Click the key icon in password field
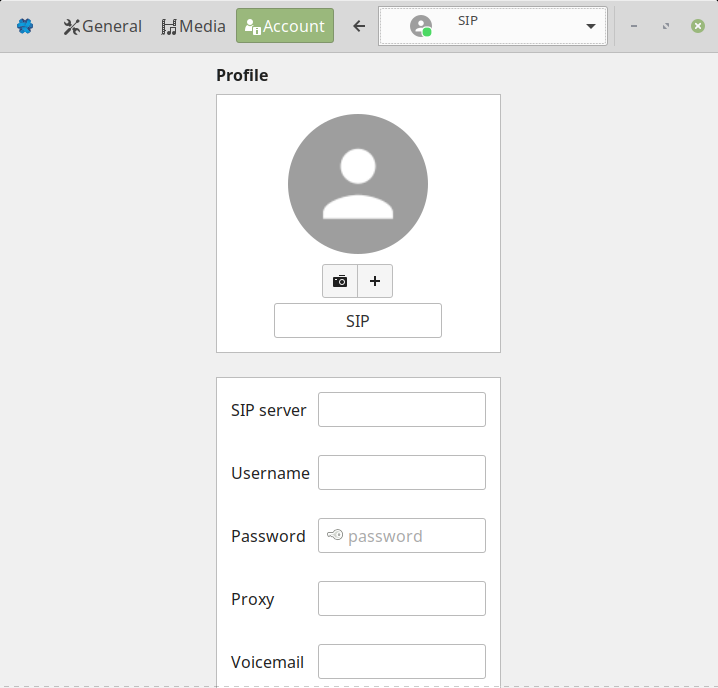 (335, 535)
